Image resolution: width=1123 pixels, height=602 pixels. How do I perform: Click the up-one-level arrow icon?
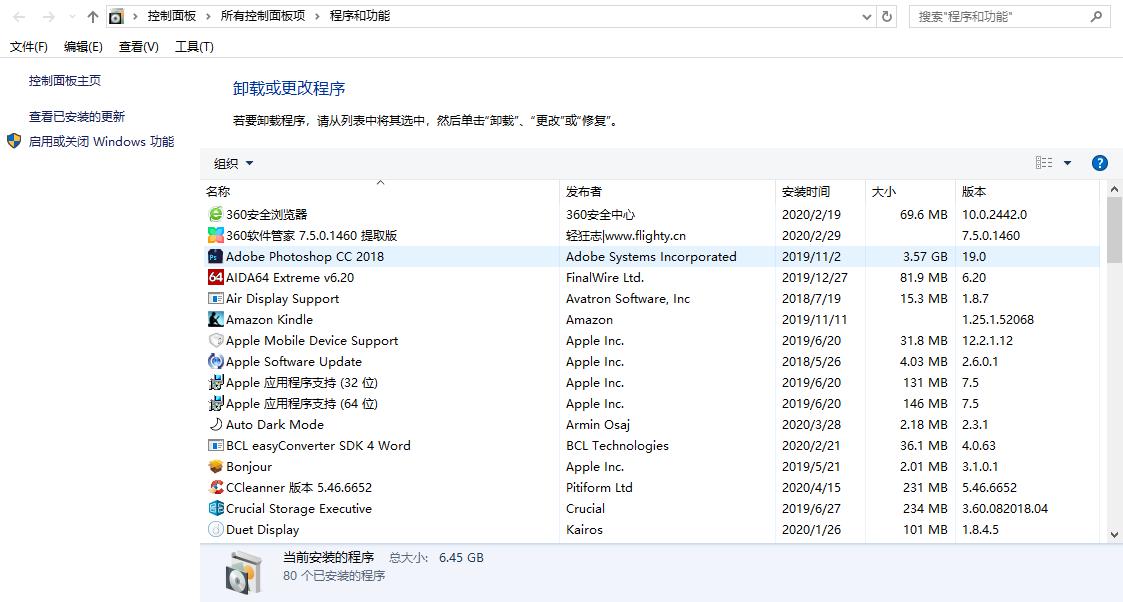[x=91, y=16]
